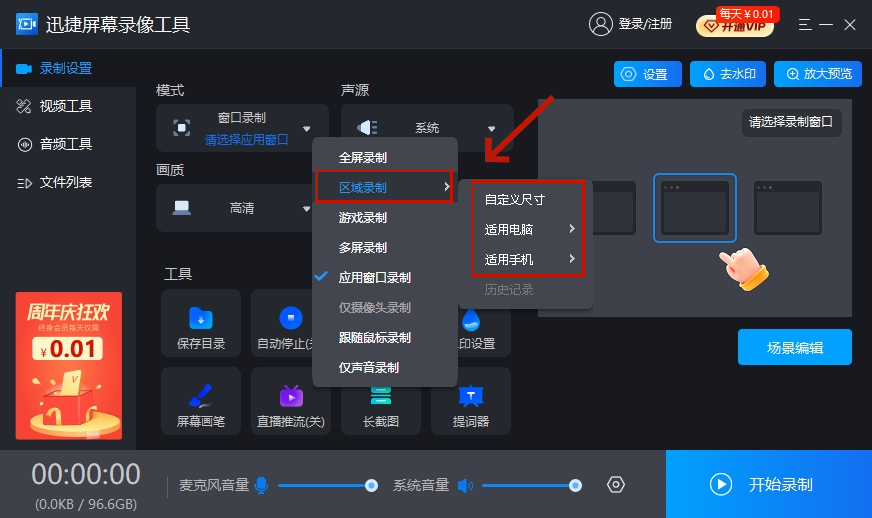Viewport: 872px width, 518px height.
Task: Click the 场景编辑 button
Action: coord(795,347)
